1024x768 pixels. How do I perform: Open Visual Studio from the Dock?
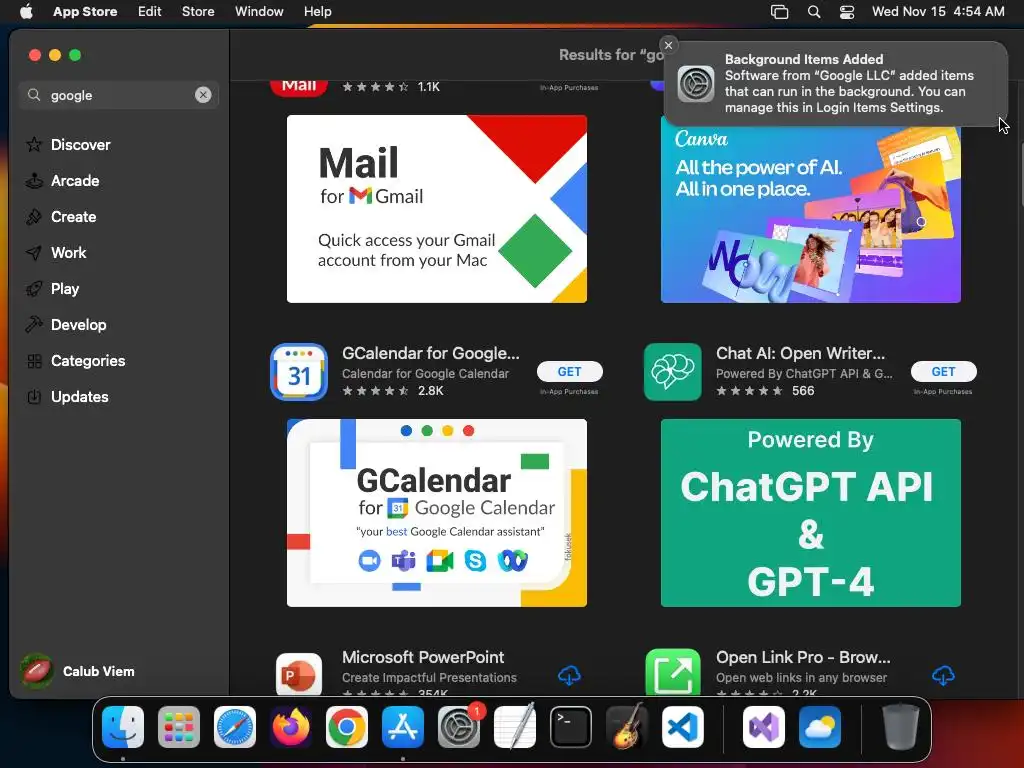(x=763, y=727)
